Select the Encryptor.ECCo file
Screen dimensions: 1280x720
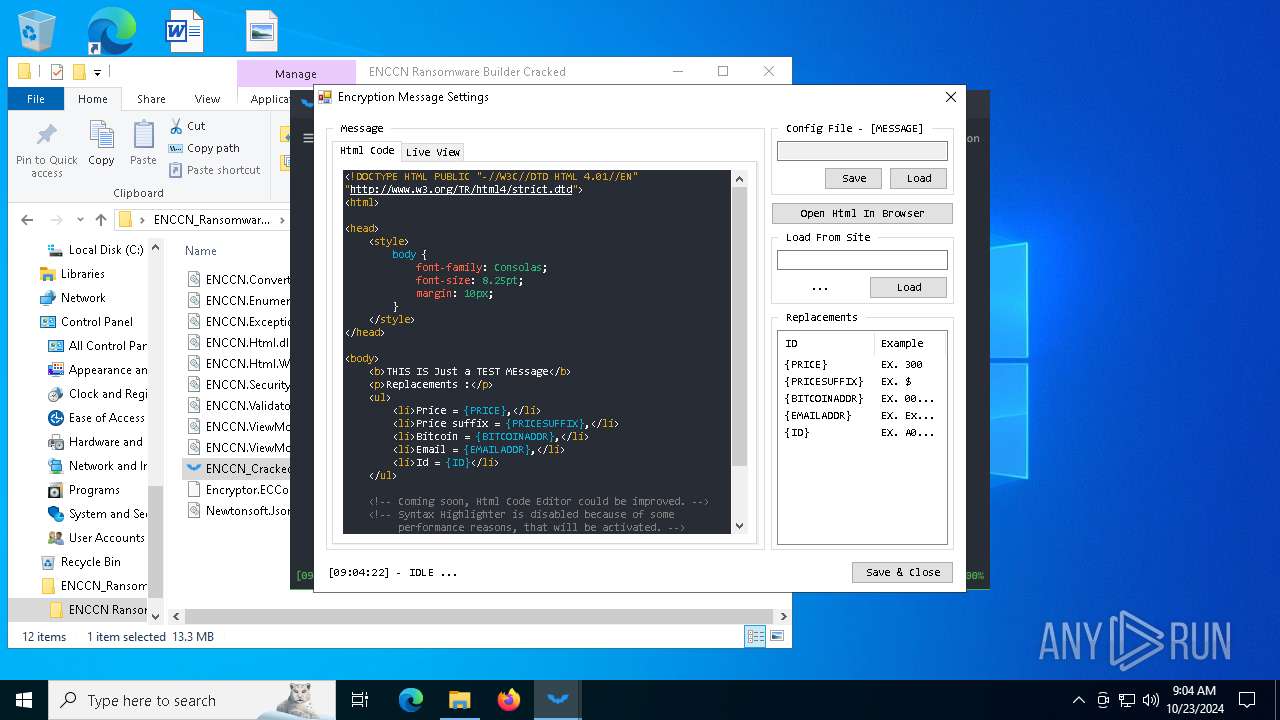pyautogui.click(x=239, y=489)
